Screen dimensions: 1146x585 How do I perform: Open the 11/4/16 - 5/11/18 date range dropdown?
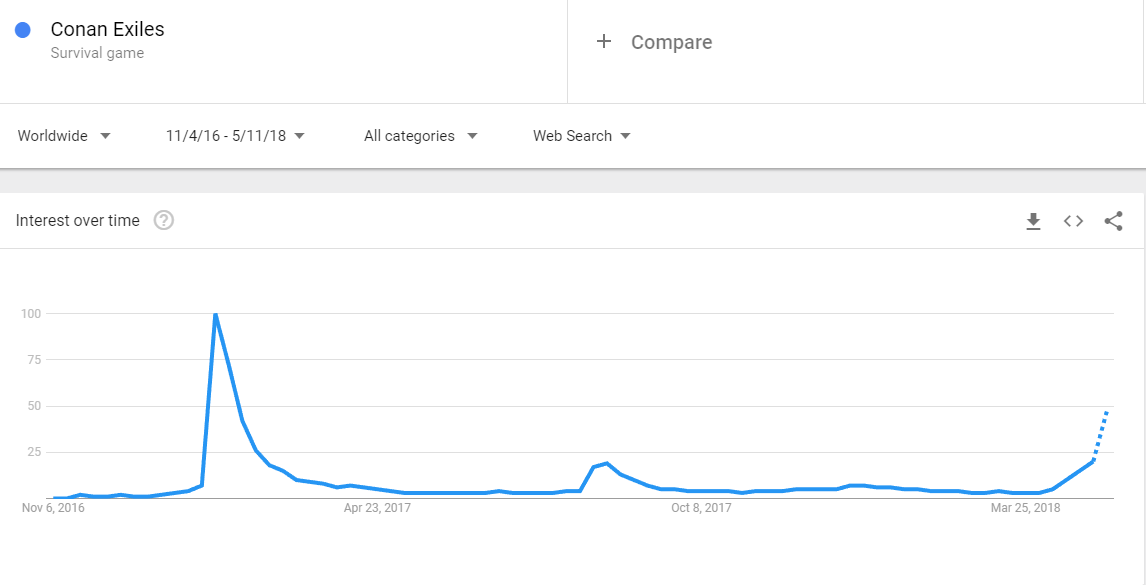235,136
